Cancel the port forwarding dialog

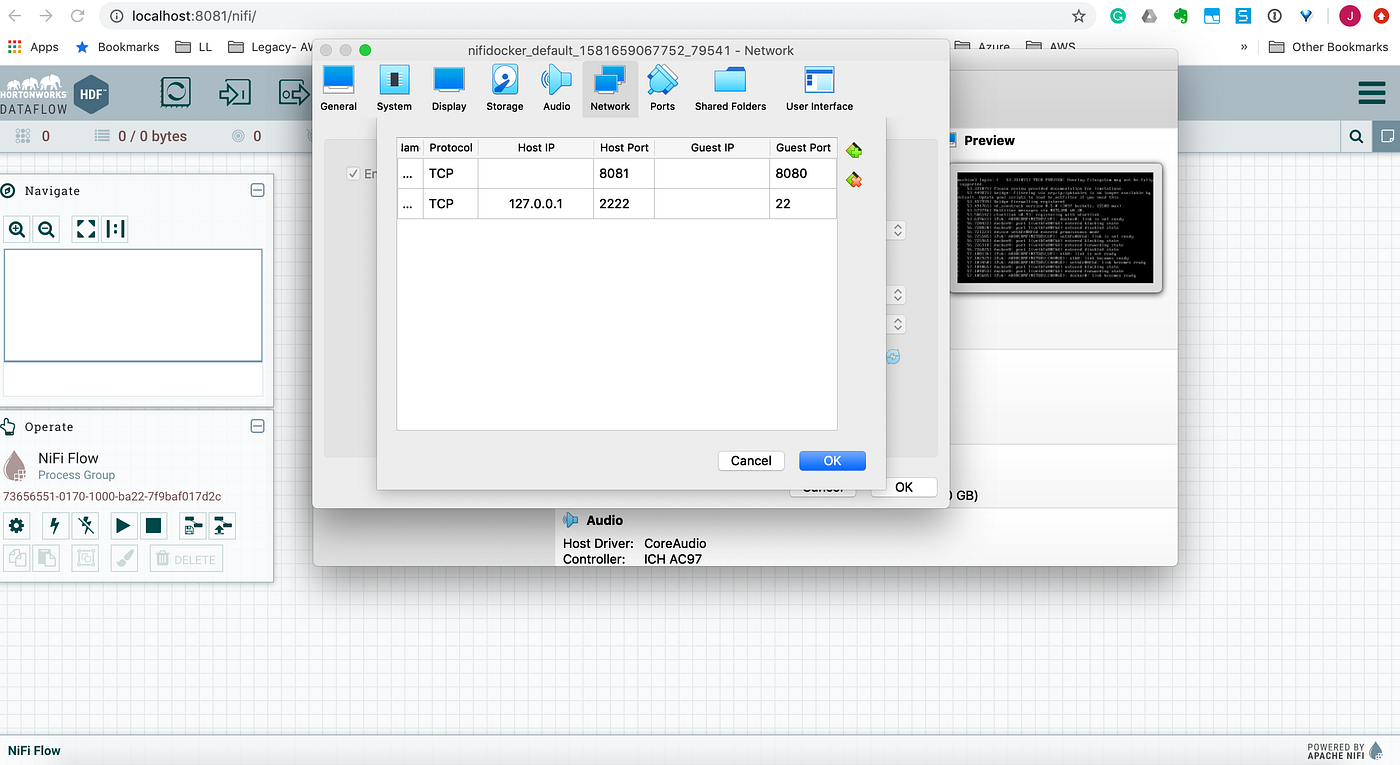751,461
